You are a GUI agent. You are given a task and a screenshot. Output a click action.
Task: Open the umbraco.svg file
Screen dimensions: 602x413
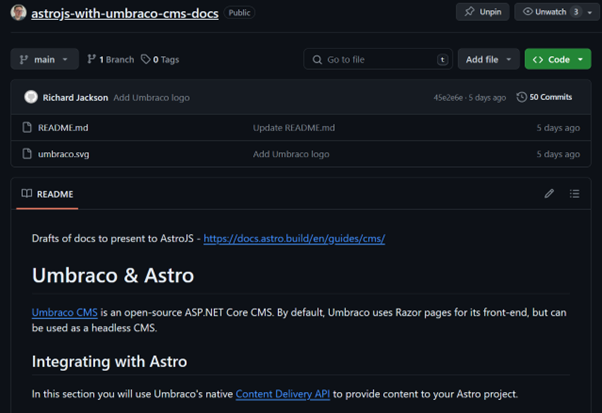point(63,154)
